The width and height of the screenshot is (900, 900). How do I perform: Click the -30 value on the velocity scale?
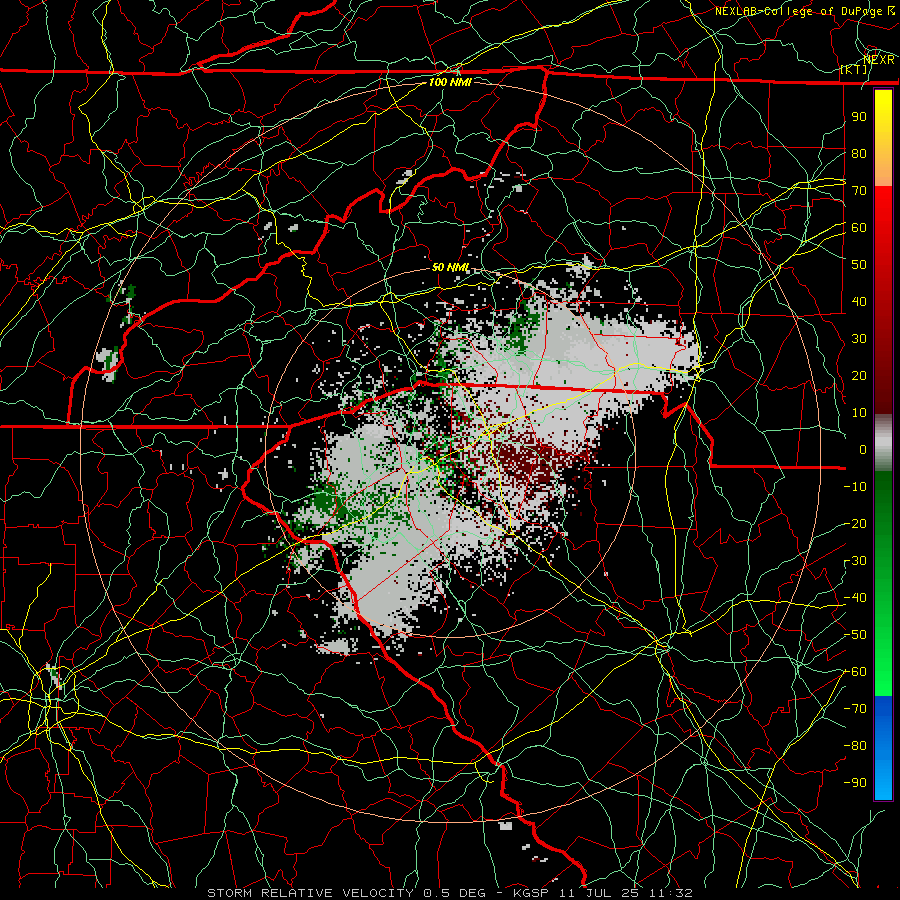855,561
